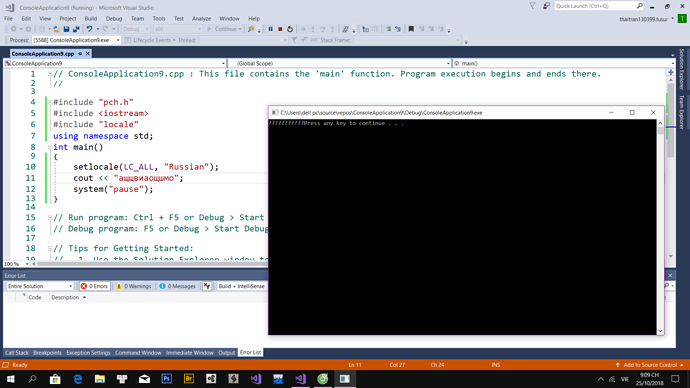Image resolution: width=690 pixels, height=388 pixels.
Task: Click the Step Into icon
Action: pos(313,29)
